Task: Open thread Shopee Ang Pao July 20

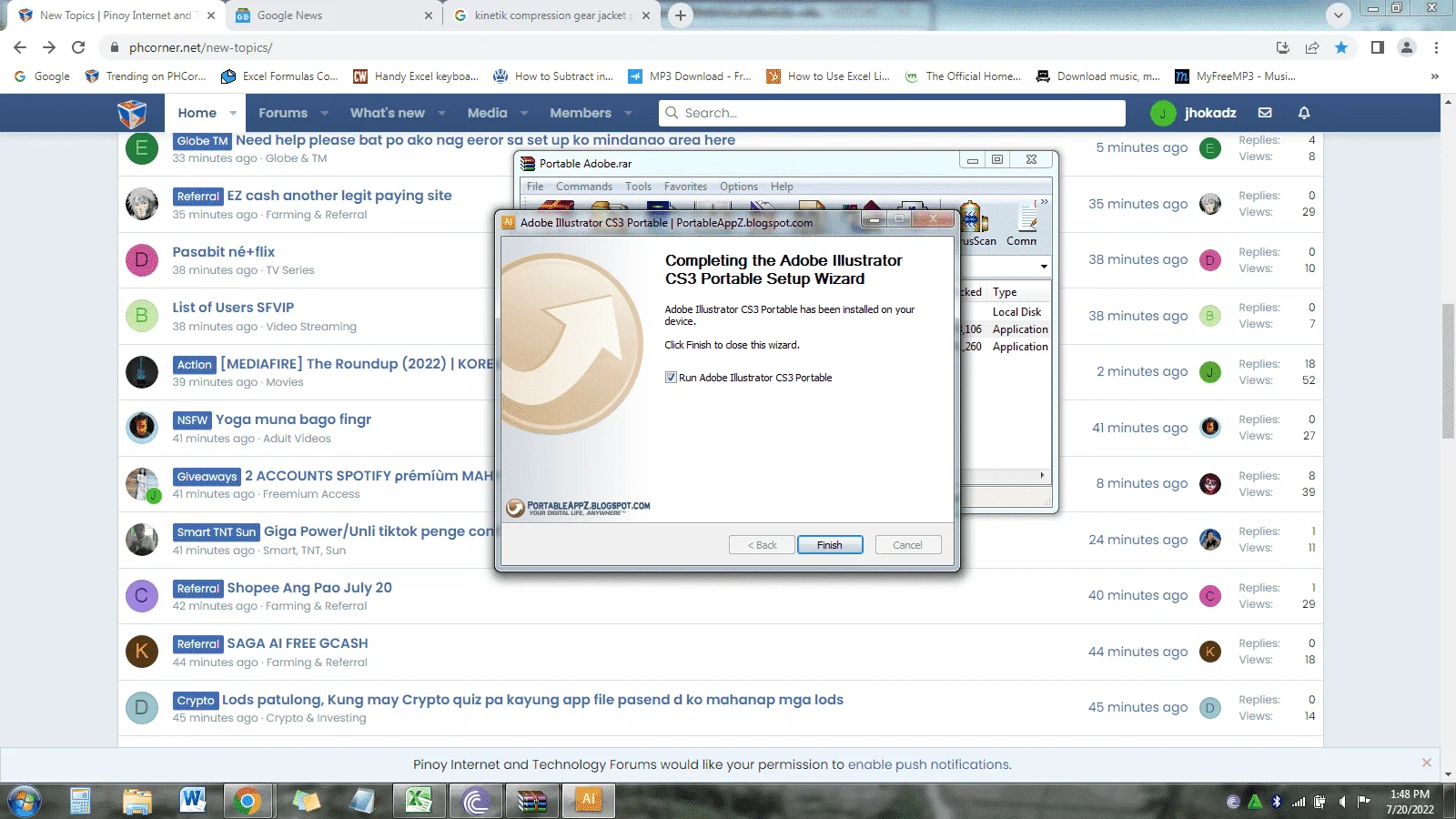Action: coord(309,588)
